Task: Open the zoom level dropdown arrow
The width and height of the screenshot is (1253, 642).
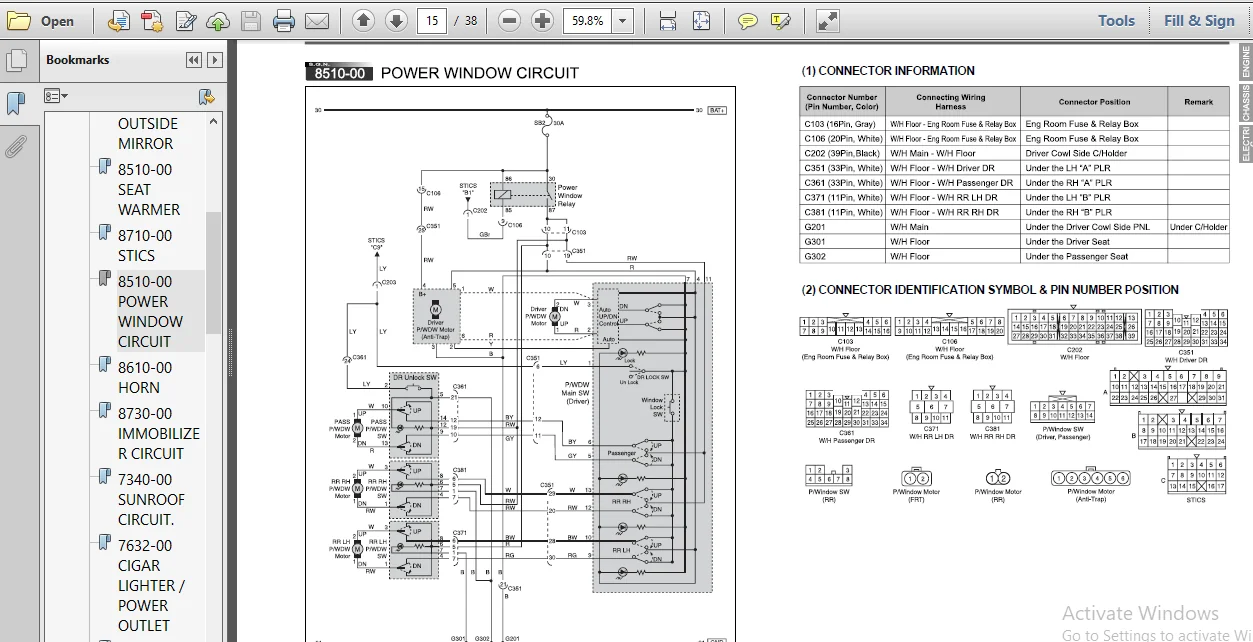Action: [x=623, y=20]
